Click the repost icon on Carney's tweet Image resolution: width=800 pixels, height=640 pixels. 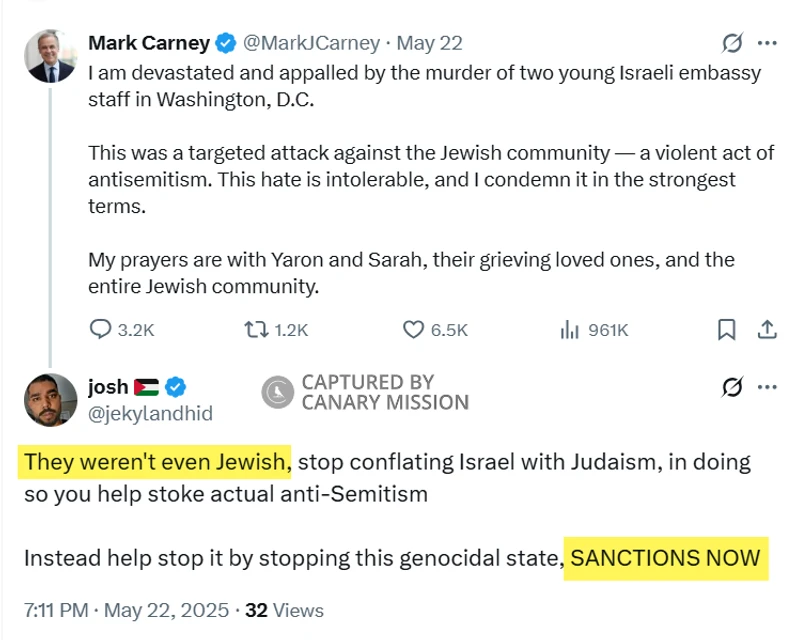[x=256, y=329]
